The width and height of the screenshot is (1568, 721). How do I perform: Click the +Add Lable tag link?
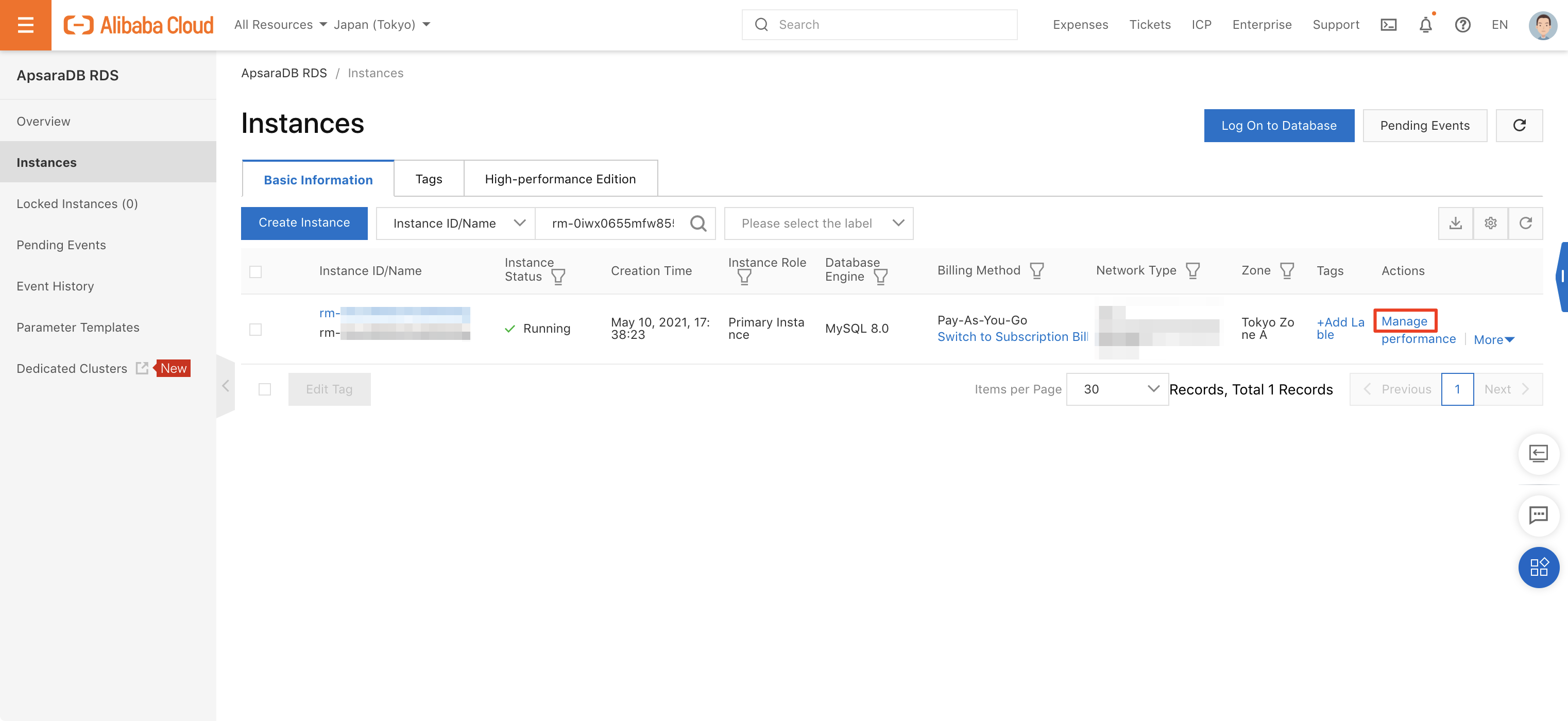[1340, 328]
